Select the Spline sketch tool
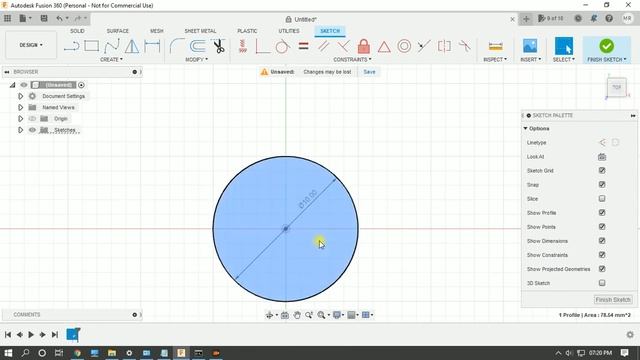 click(x=111, y=46)
